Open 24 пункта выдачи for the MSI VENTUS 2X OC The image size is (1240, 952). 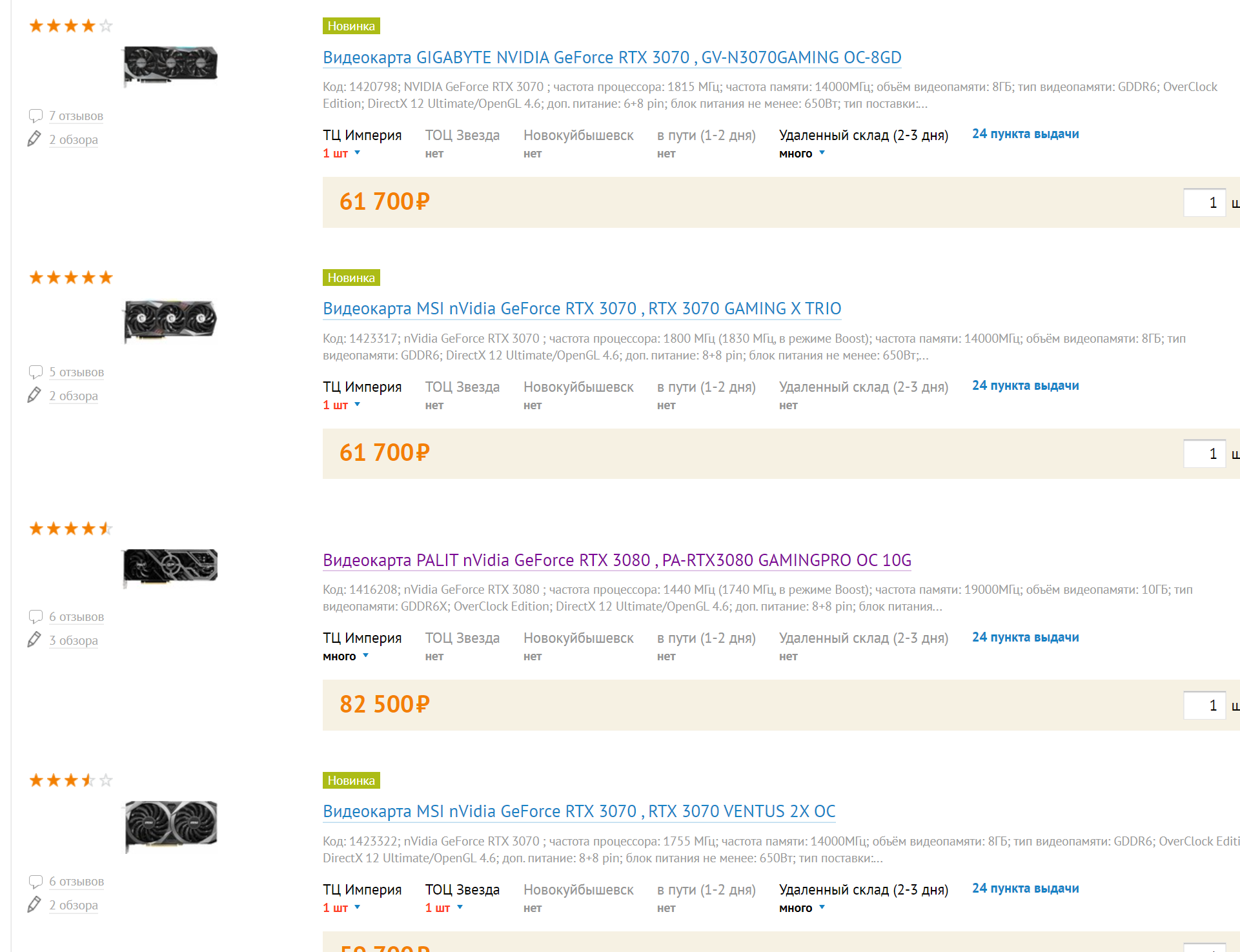pos(1026,889)
